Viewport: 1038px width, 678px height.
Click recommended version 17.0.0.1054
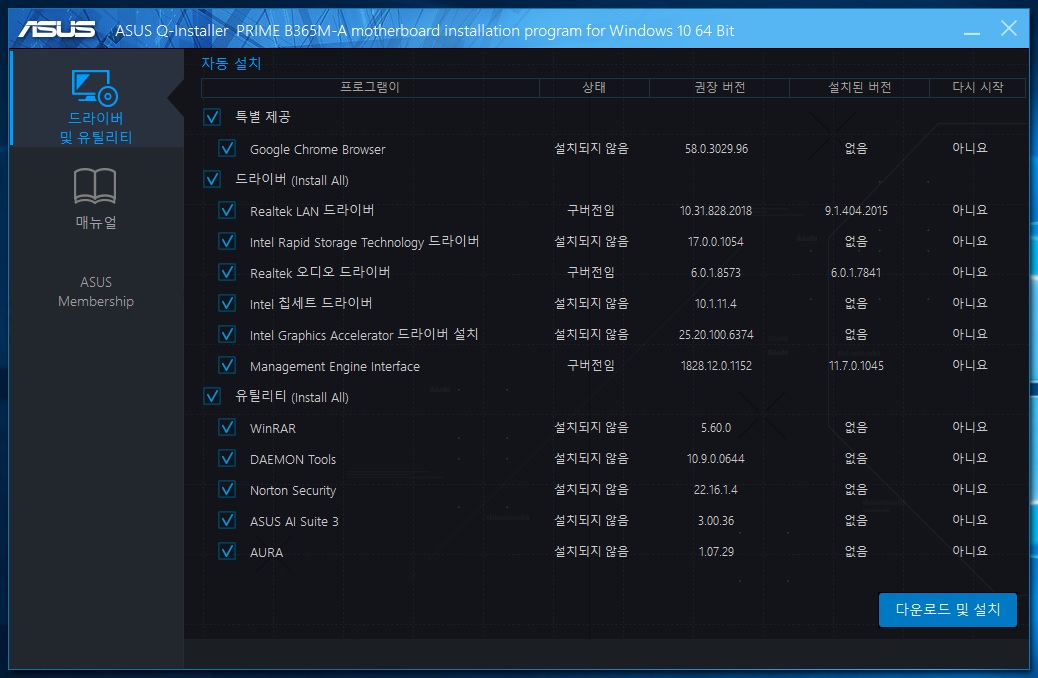click(716, 242)
